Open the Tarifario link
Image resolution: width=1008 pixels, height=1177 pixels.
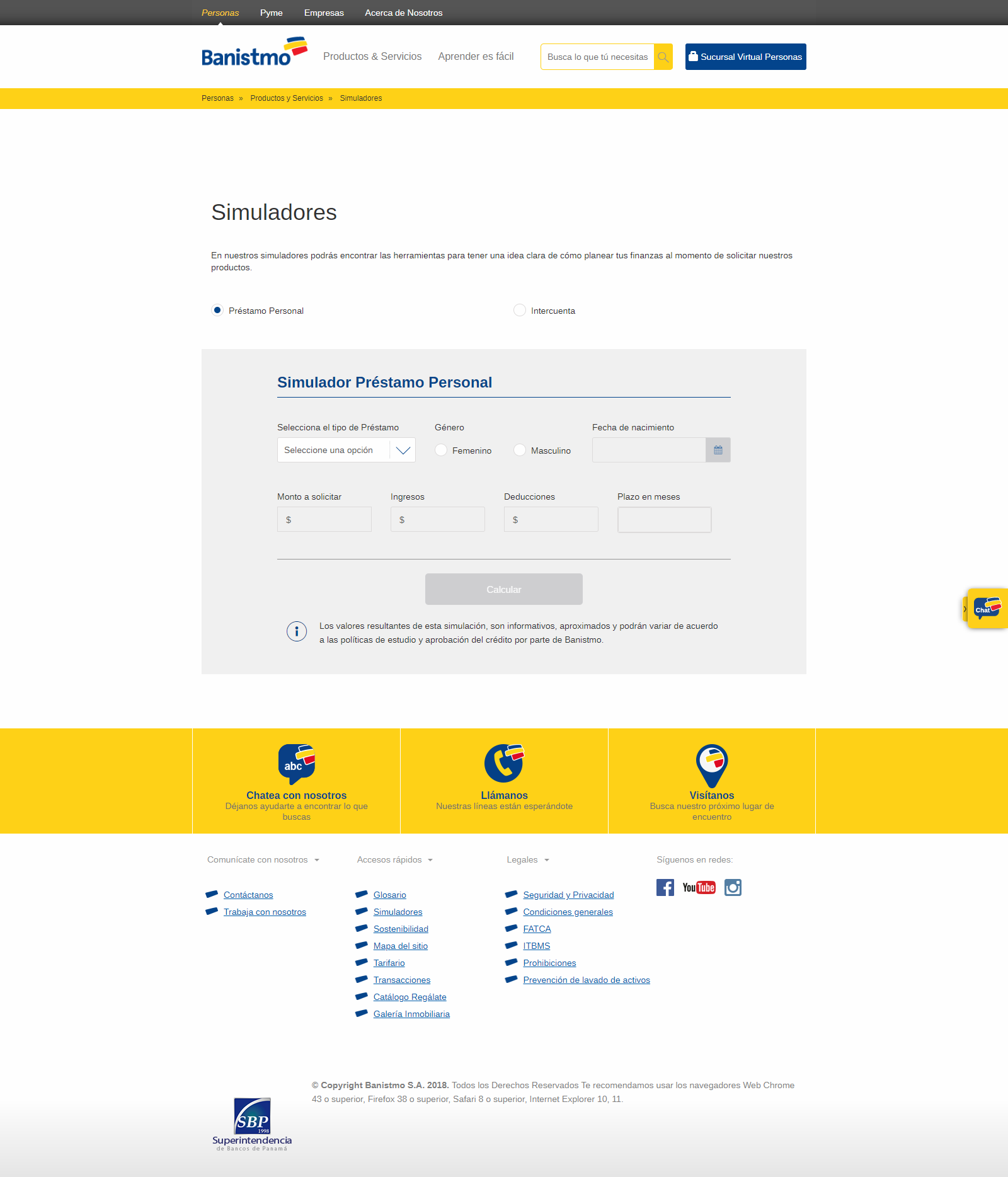tap(389, 963)
